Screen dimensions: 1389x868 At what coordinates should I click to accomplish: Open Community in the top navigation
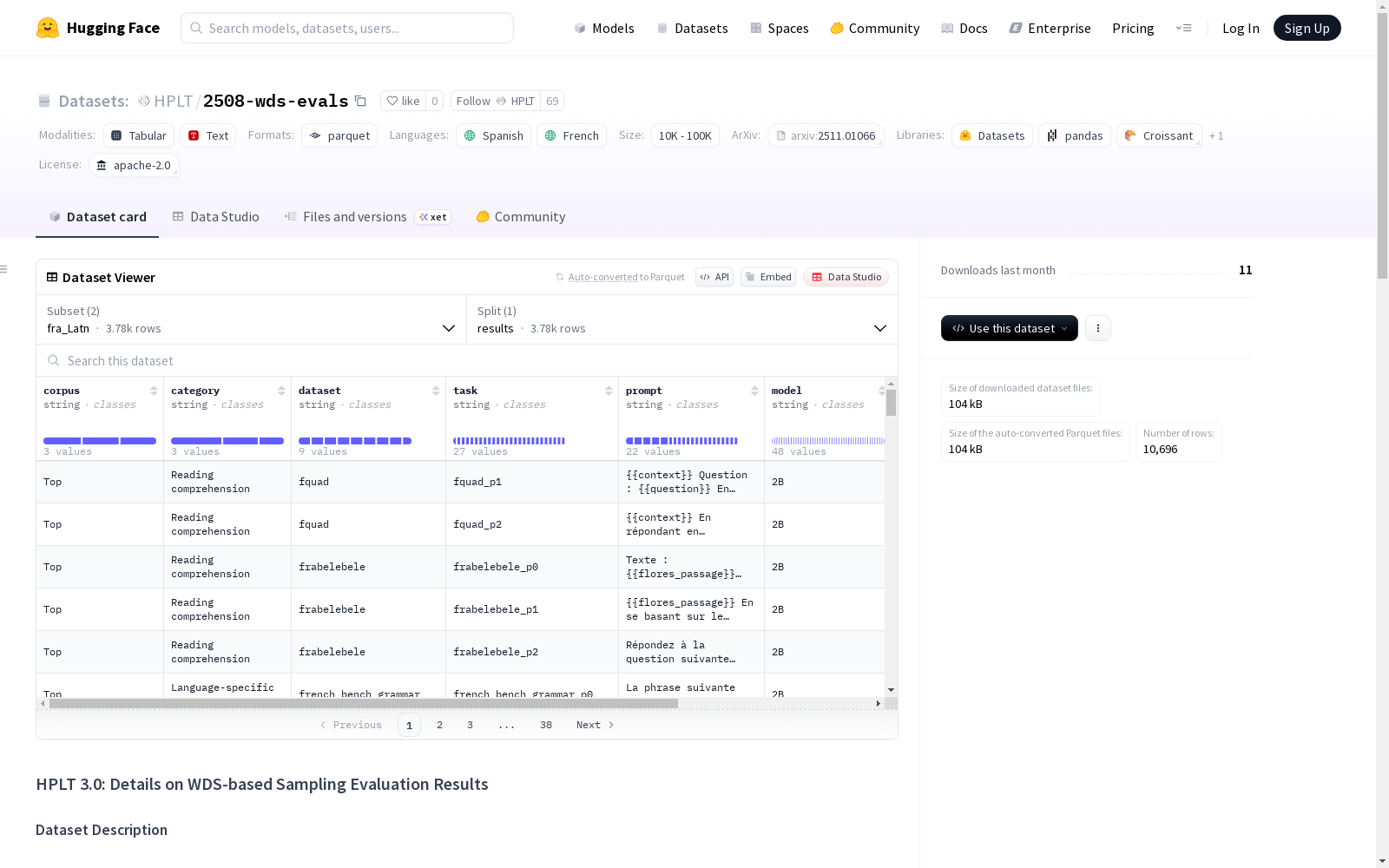pos(875,28)
